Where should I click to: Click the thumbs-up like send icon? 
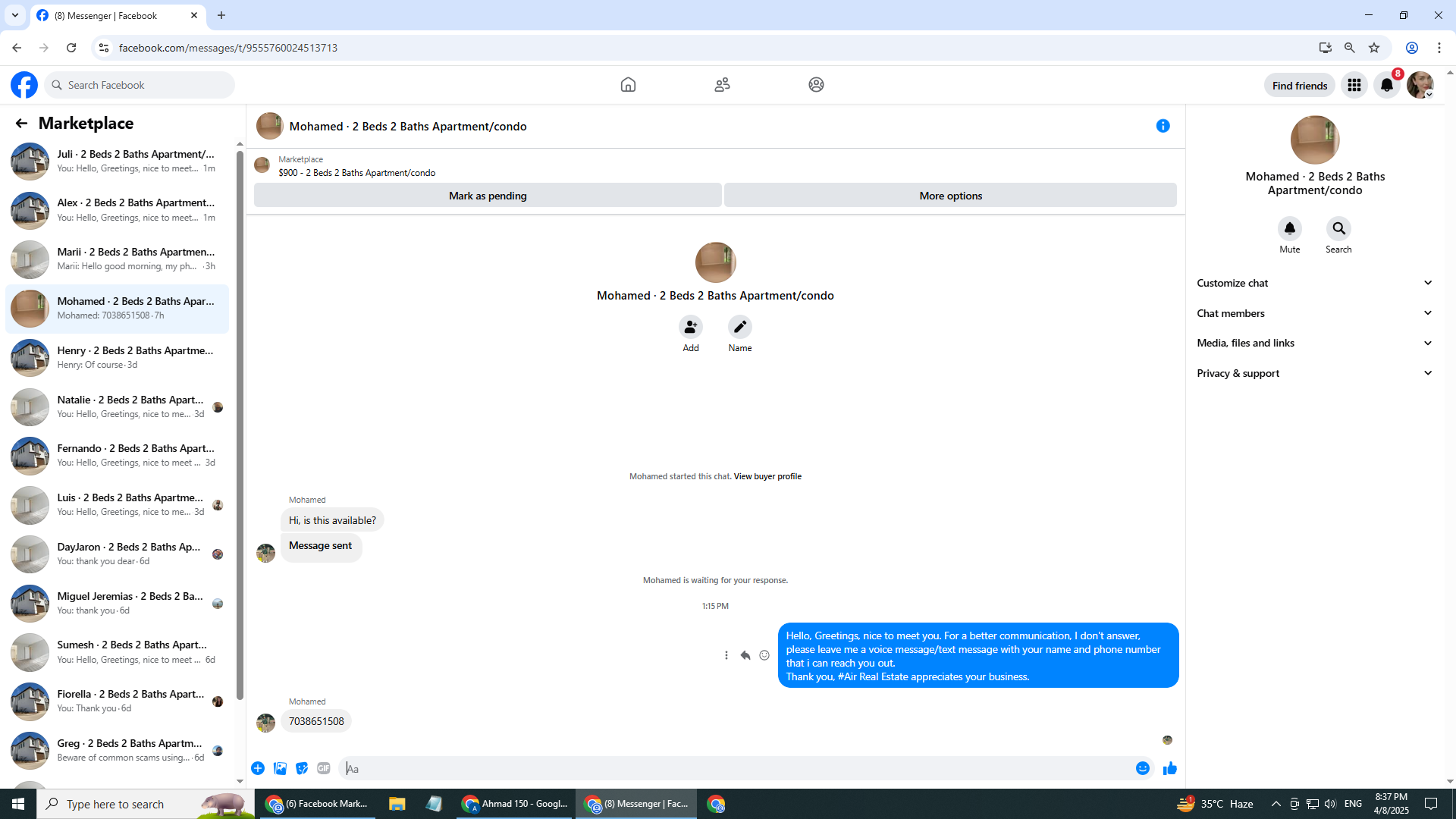click(1169, 768)
